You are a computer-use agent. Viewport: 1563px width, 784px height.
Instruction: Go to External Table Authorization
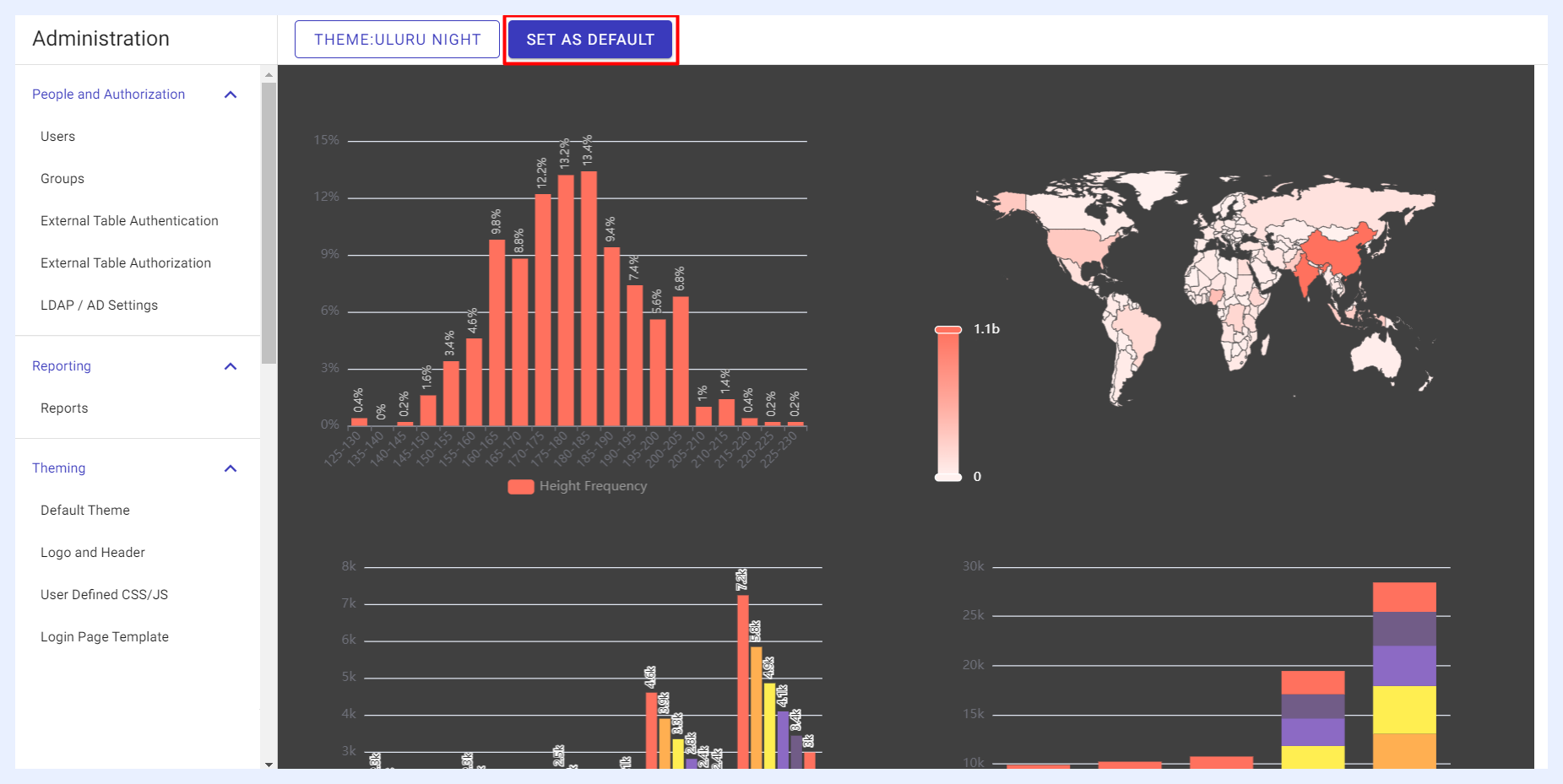(x=126, y=263)
